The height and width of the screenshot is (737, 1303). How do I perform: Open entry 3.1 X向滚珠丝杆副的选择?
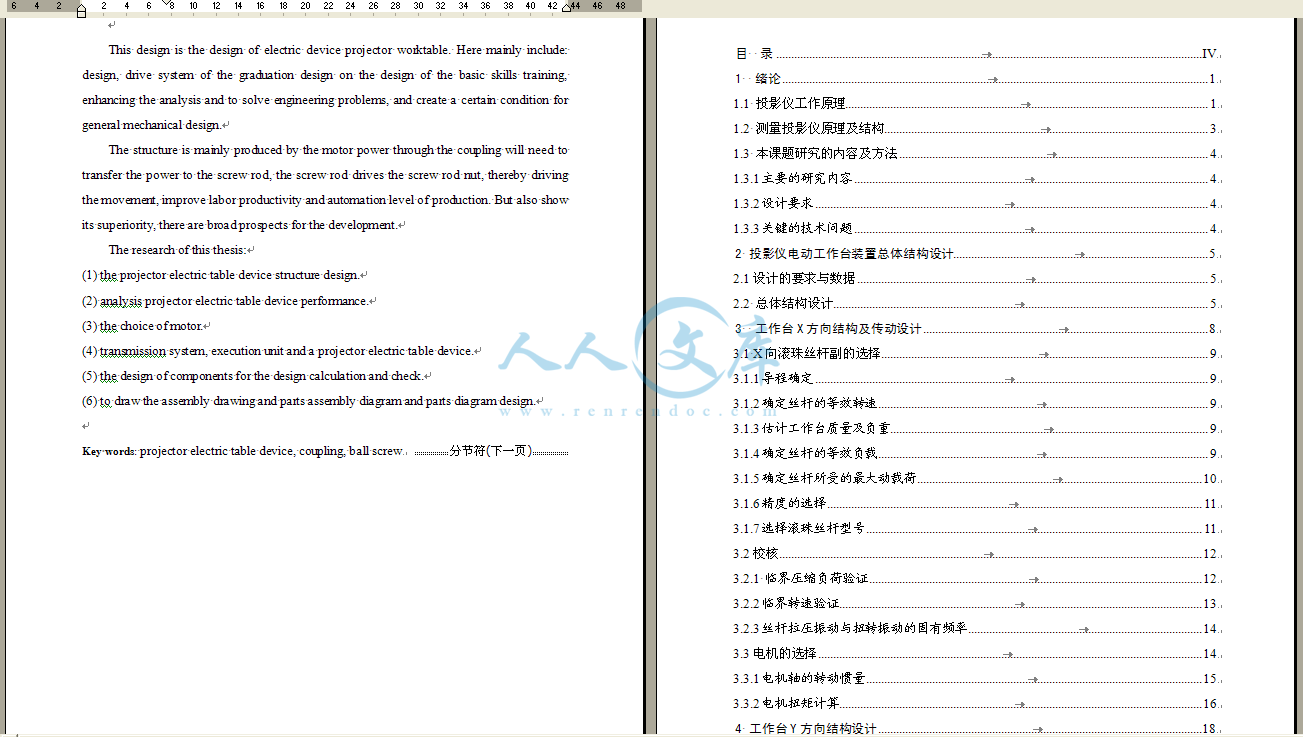[977, 354]
